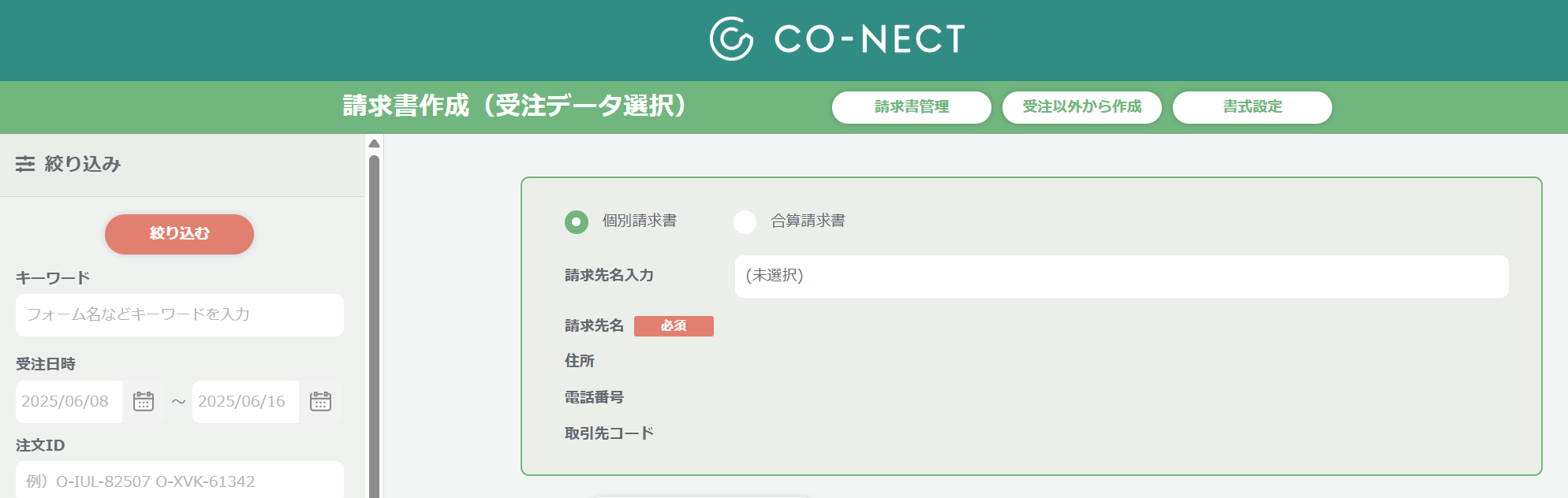Open the end date calendar picker

tap(320, 401)
